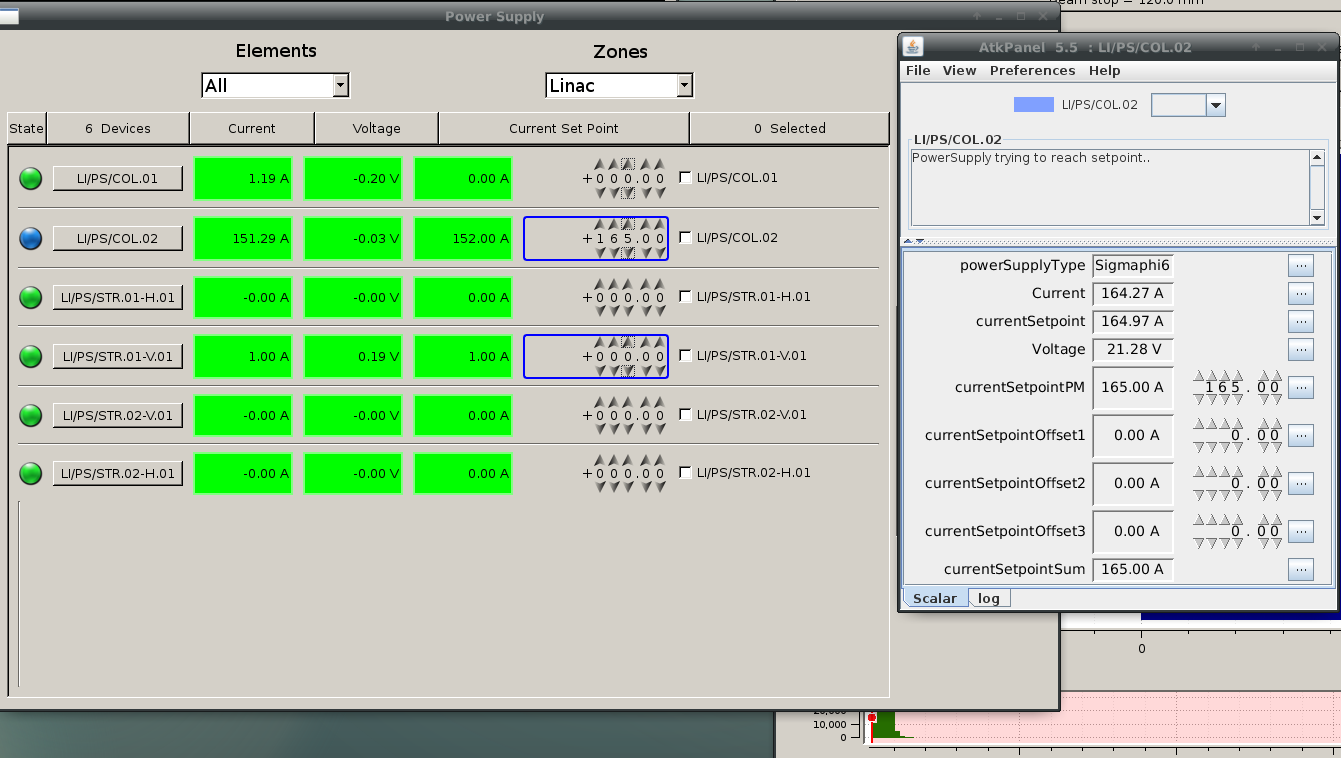Screen dimensions: 1341x758
Task: Click the blue state swatch in AtkPanel
Action: [1033, 105]
